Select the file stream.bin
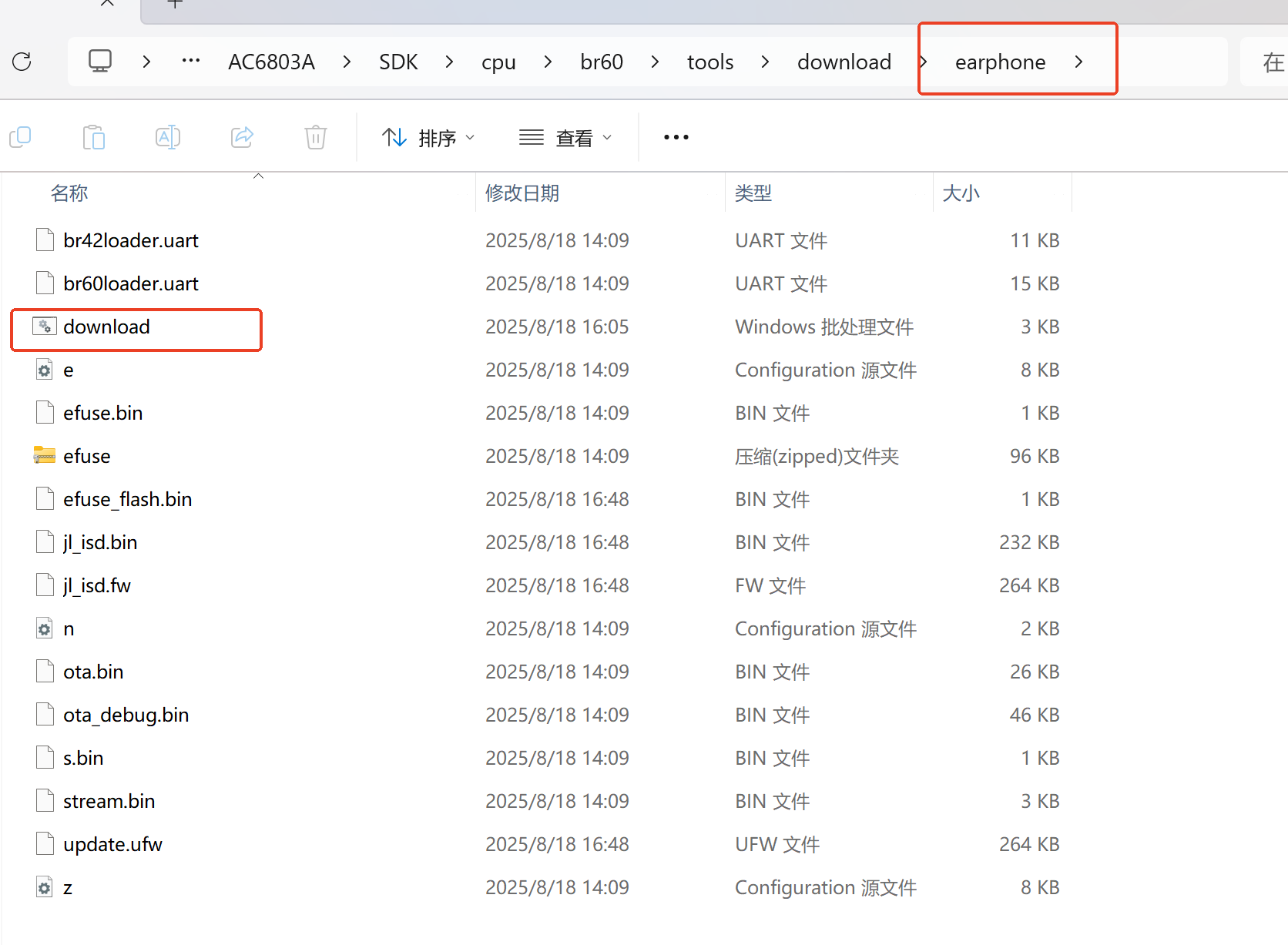Image resolution: width=1288 pixels, height=945 pixels. 109,801
